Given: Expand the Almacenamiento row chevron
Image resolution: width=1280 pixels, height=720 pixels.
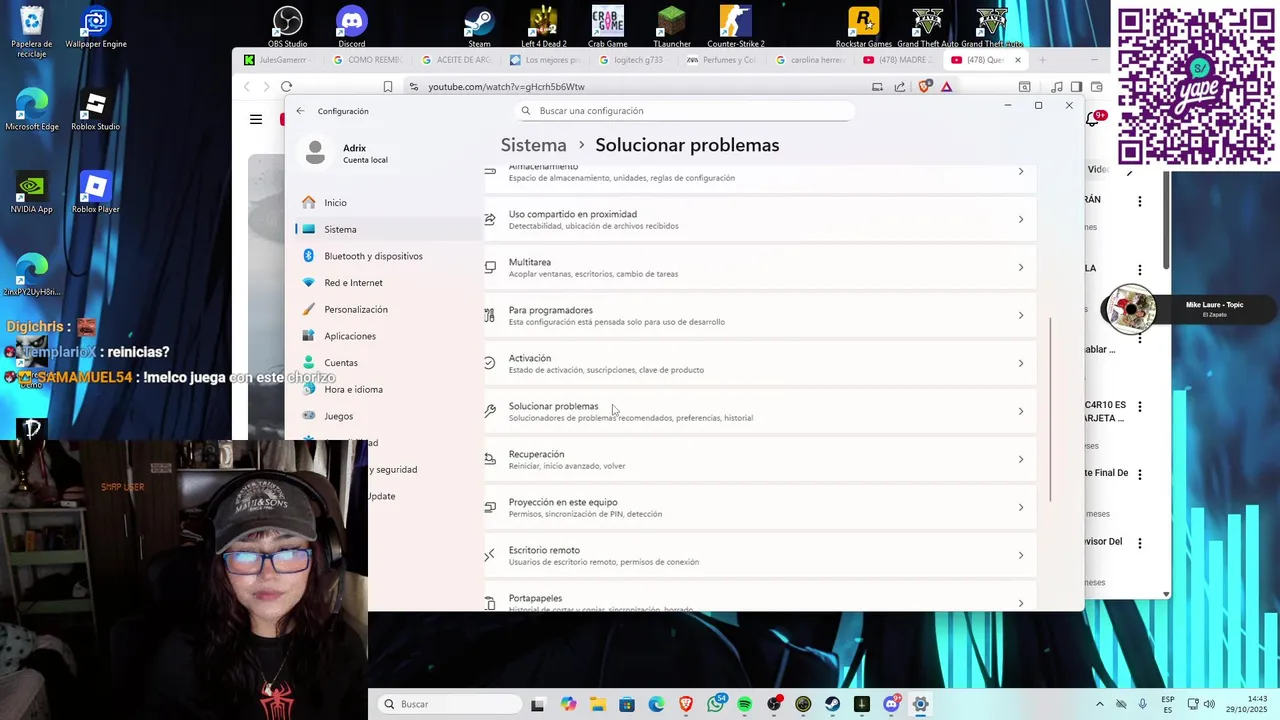Looking at the screenshot, I should coord(1020,171).
